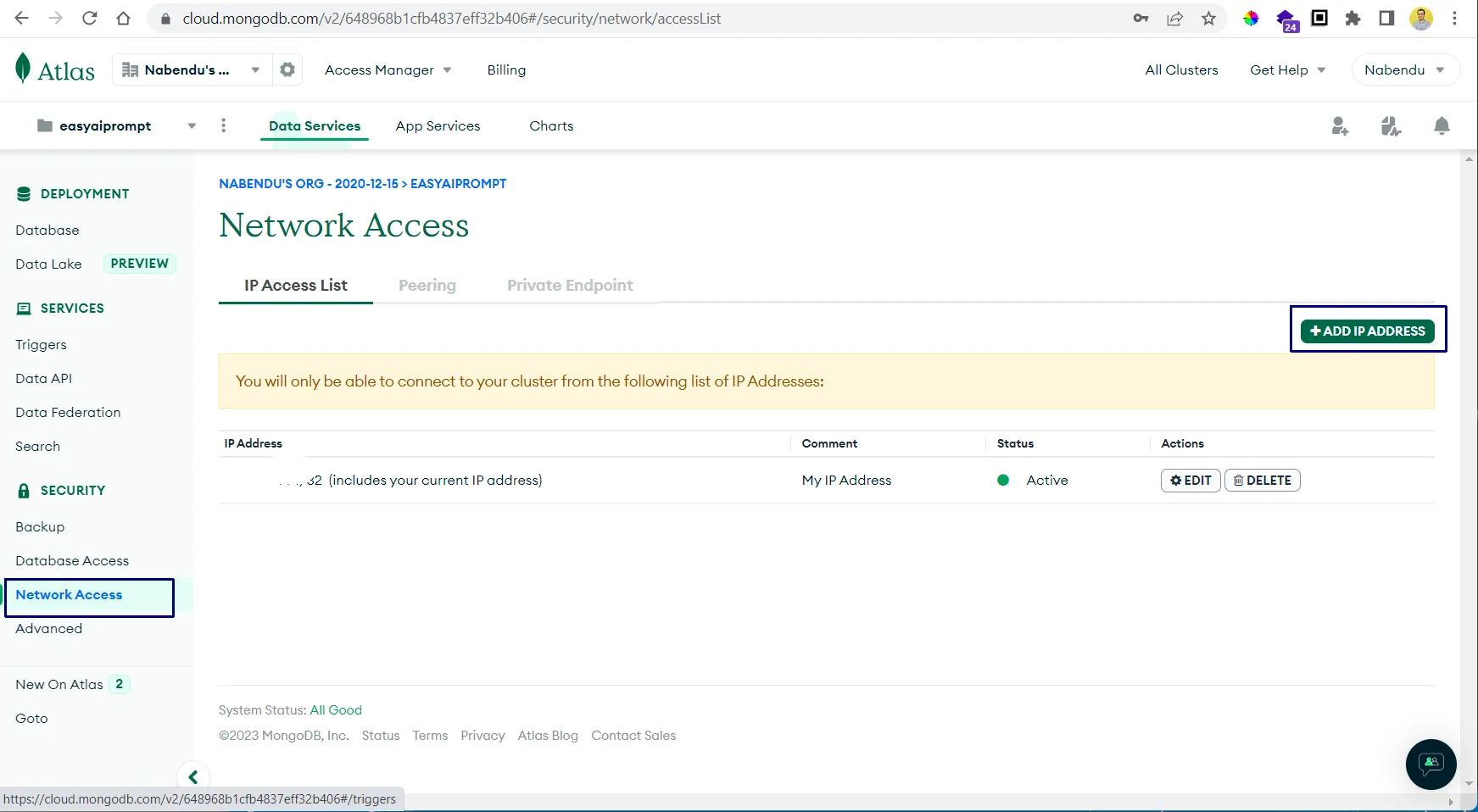Open saved passwords key icon
The width and height of the screenshot is (1478, 812).
1141,18
